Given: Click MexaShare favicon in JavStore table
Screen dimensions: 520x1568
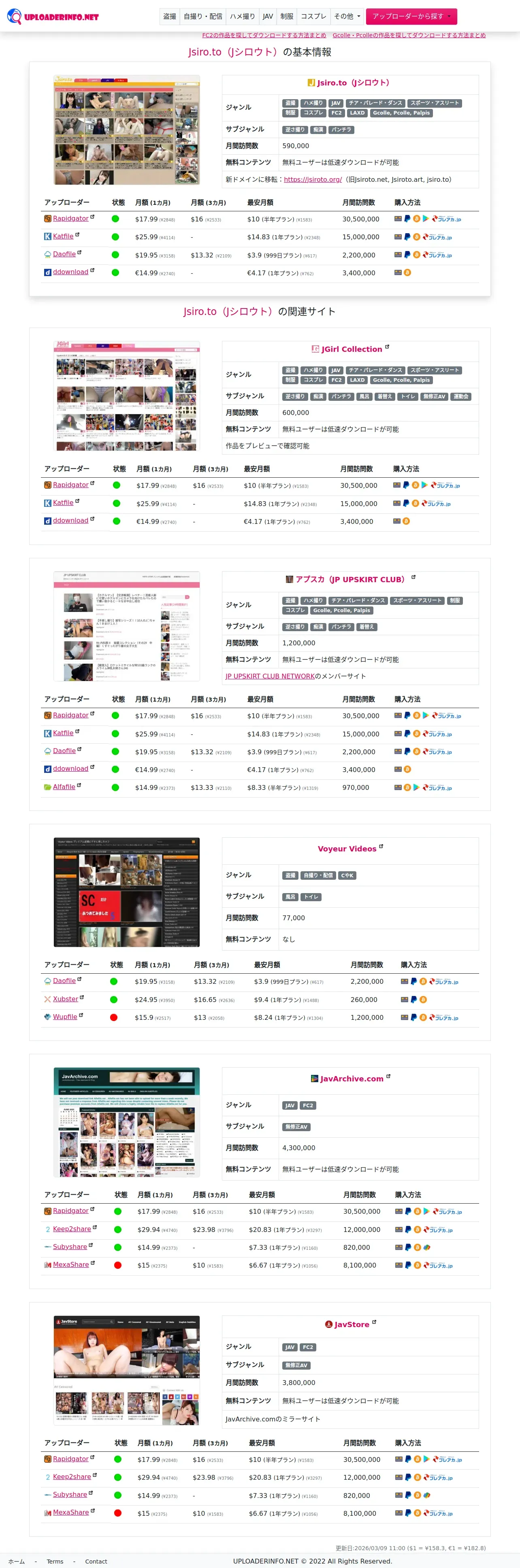Looking at the screenshot, I should [47, 1513].
